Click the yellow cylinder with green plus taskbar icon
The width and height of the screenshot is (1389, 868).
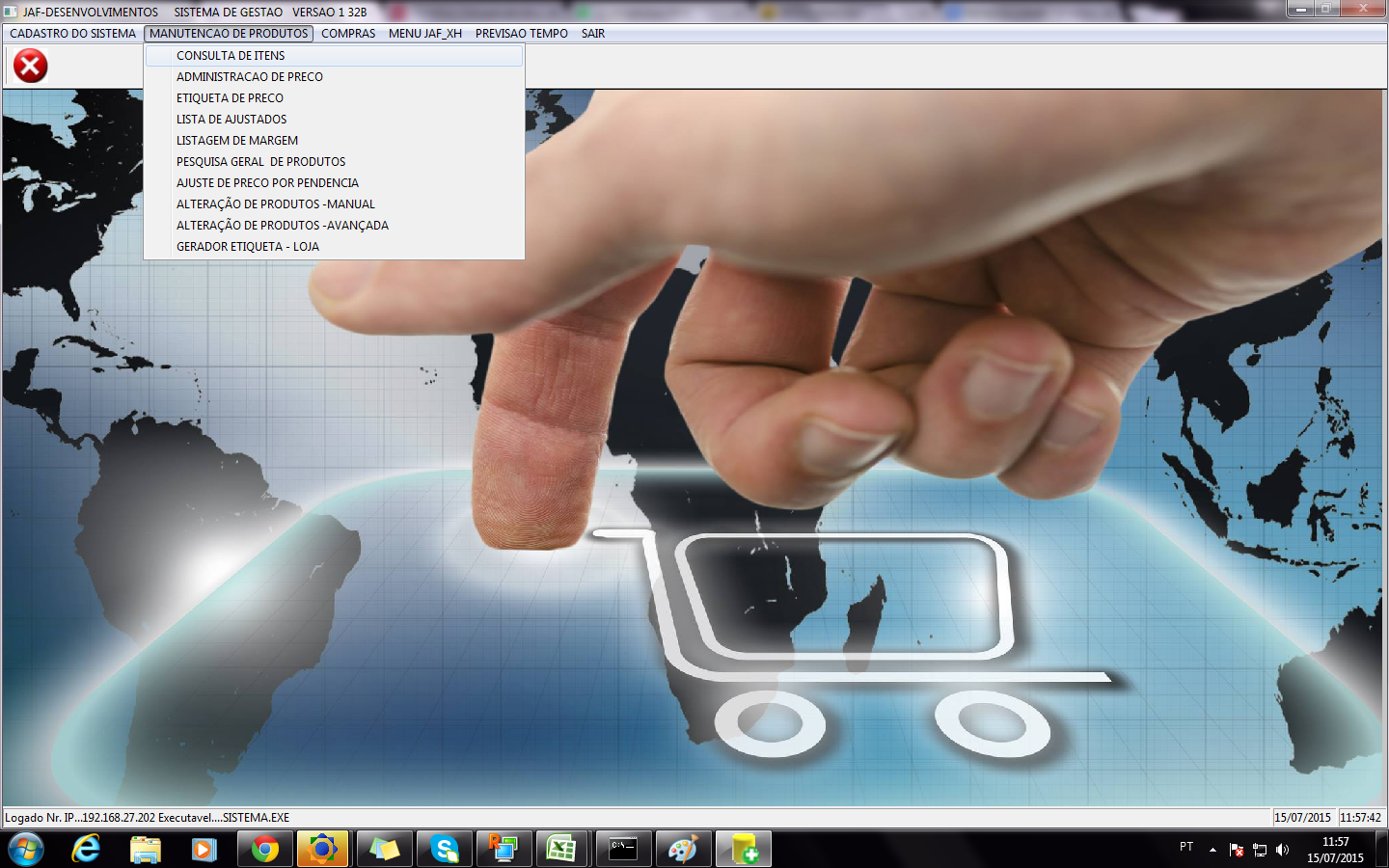[x=743, y=850]
